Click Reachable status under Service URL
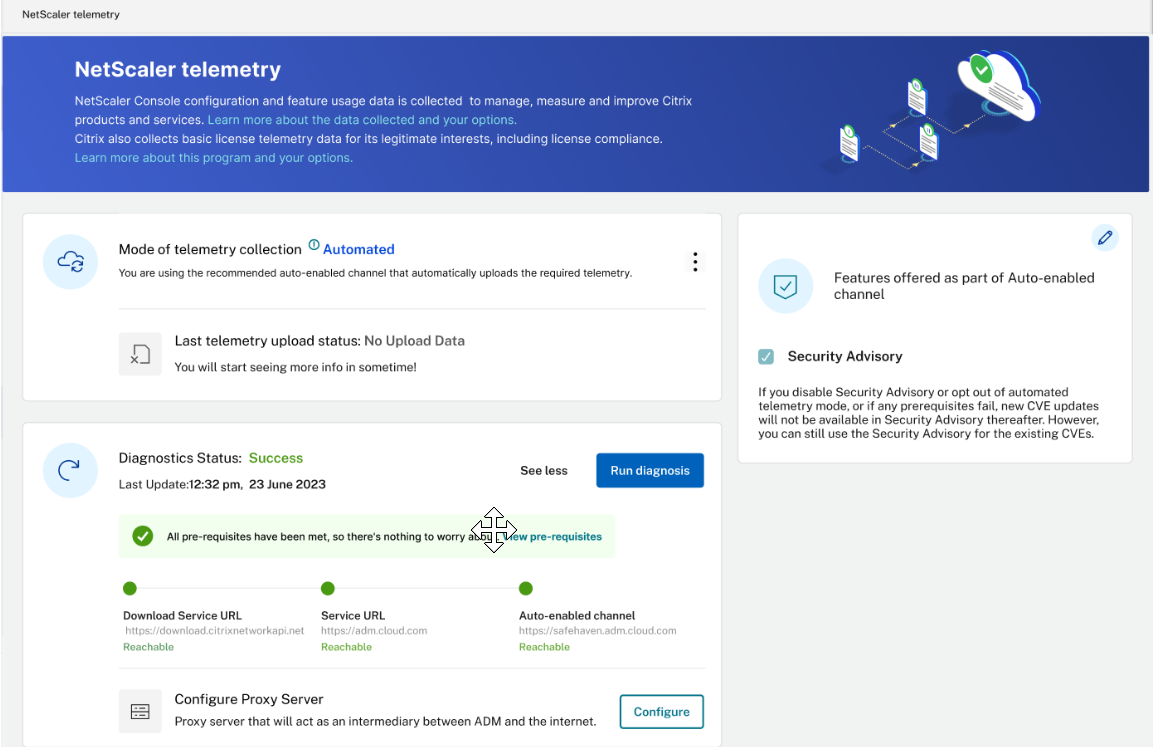This screenshot has height=747, width=1155. [x=346, y=647]
